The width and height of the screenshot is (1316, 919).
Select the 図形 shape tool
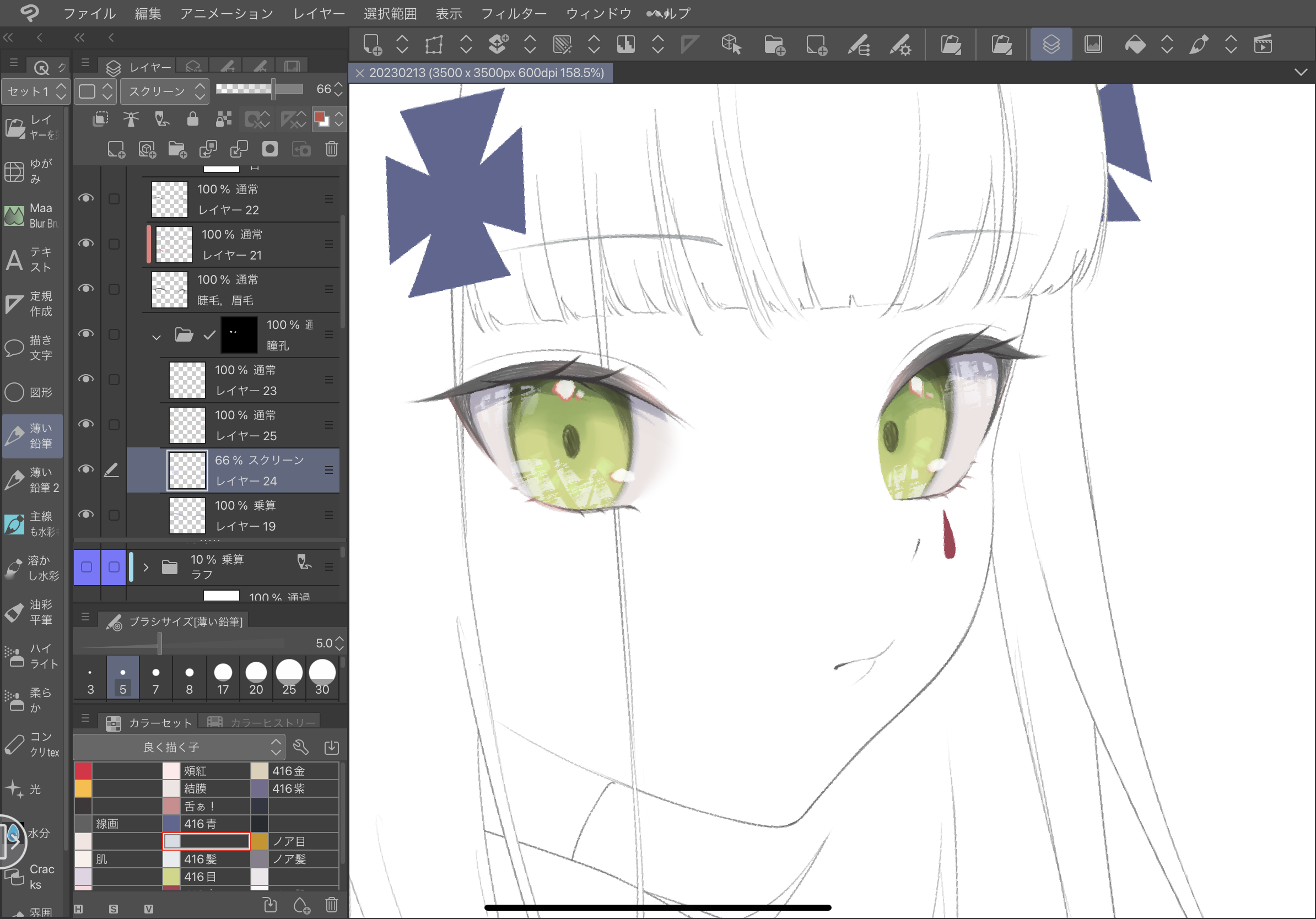point(33,392)
